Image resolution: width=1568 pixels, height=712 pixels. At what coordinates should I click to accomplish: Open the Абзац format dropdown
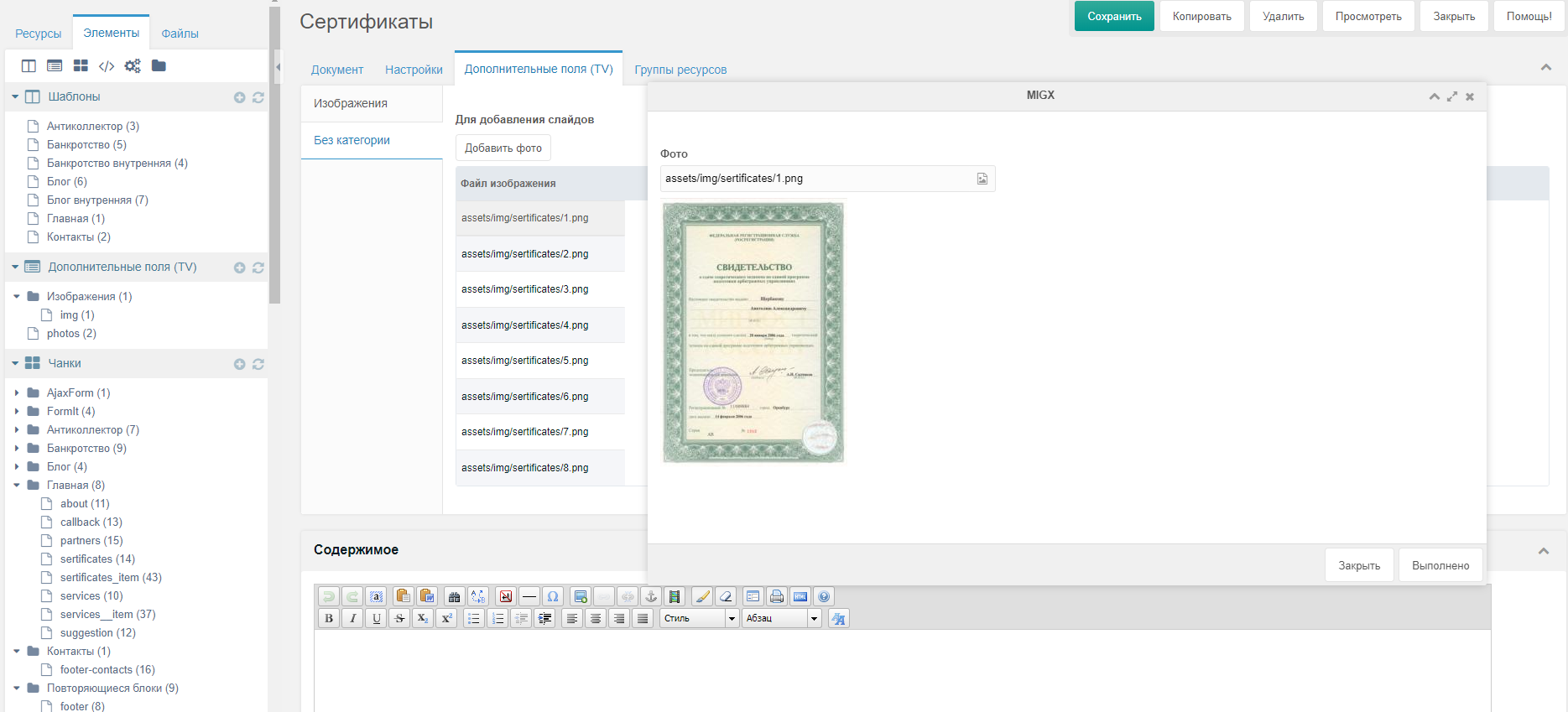click(x=781, y=618)
